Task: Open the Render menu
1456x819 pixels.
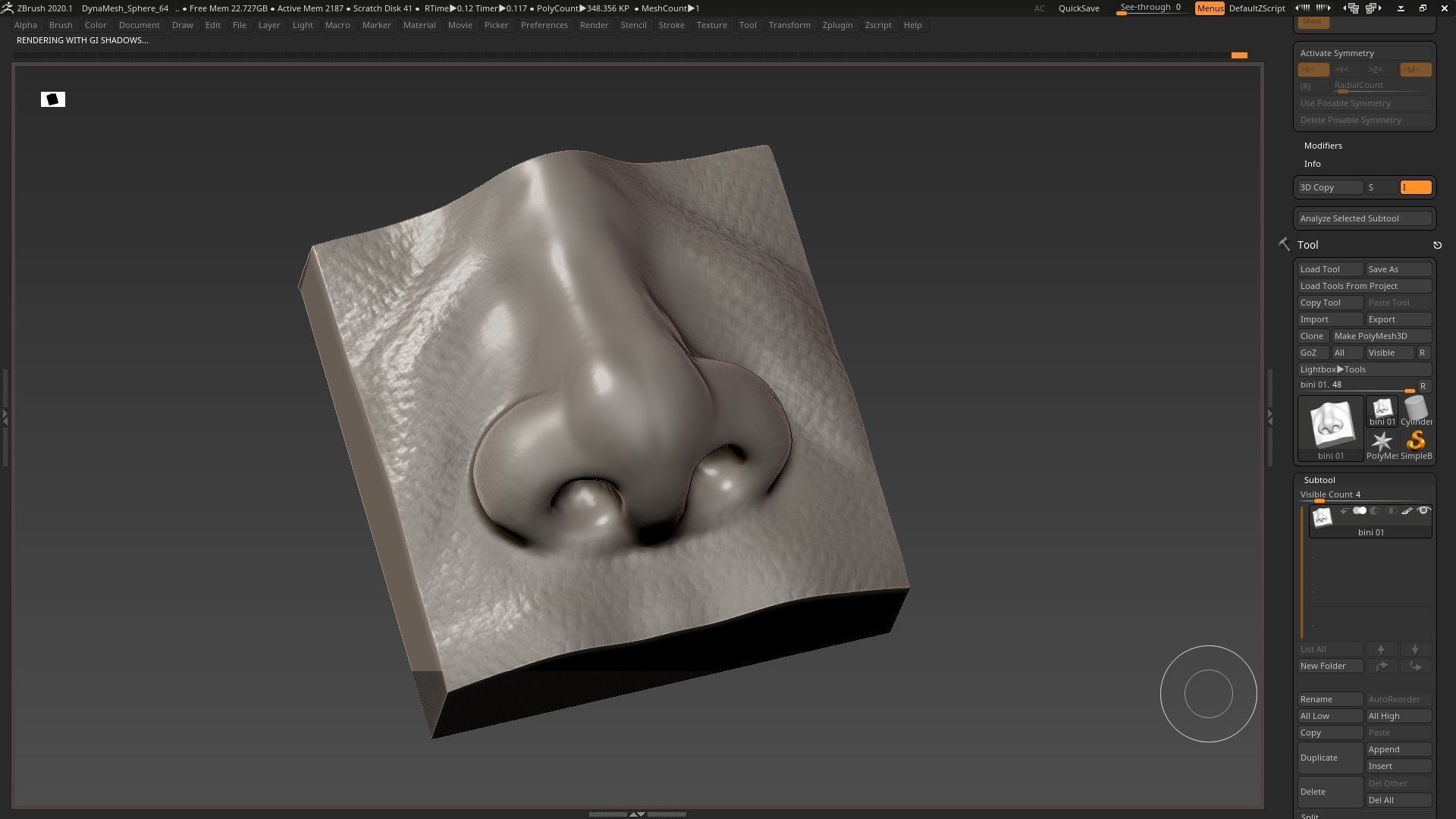Action: (594, 25)
